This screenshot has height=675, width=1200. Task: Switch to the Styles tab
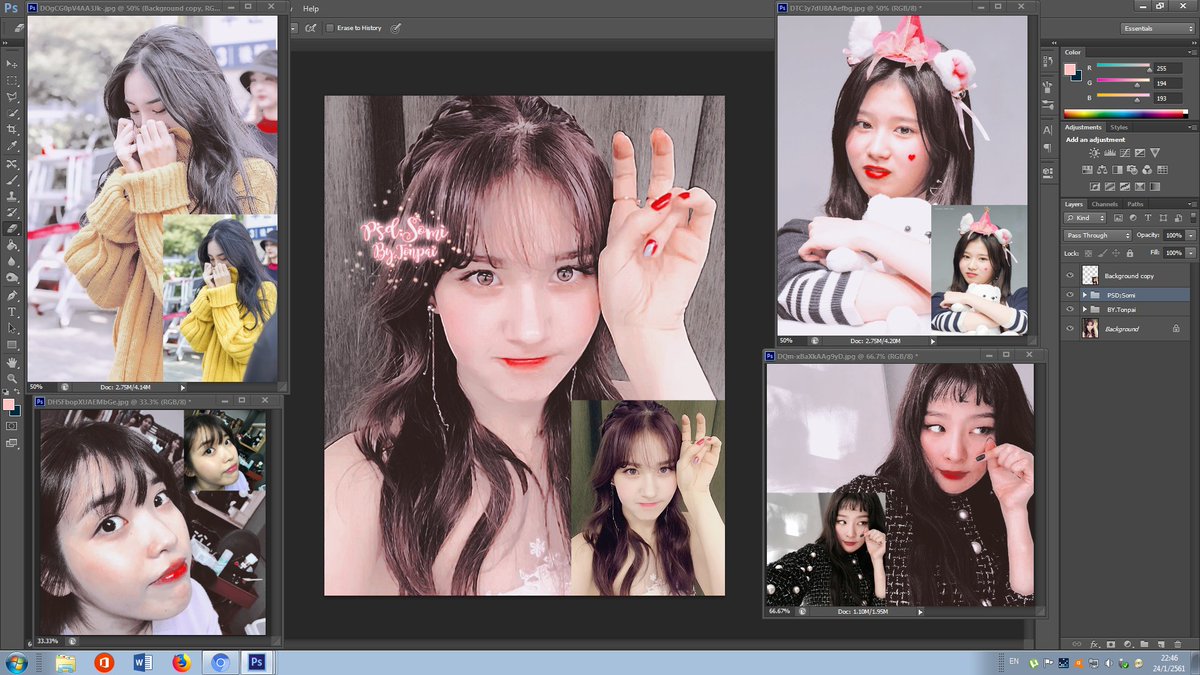point(1119,127)
